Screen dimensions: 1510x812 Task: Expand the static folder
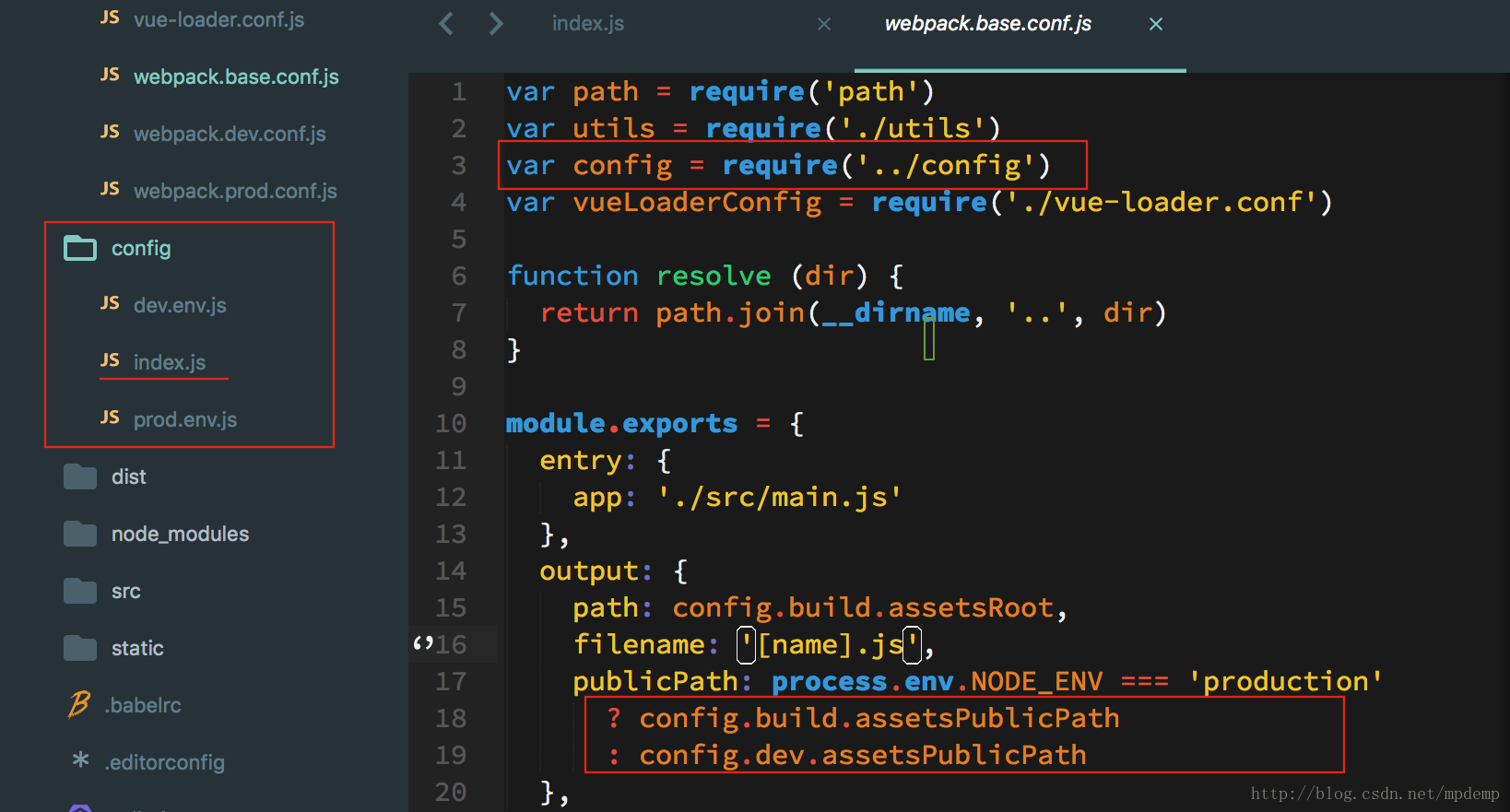[137, 648]
